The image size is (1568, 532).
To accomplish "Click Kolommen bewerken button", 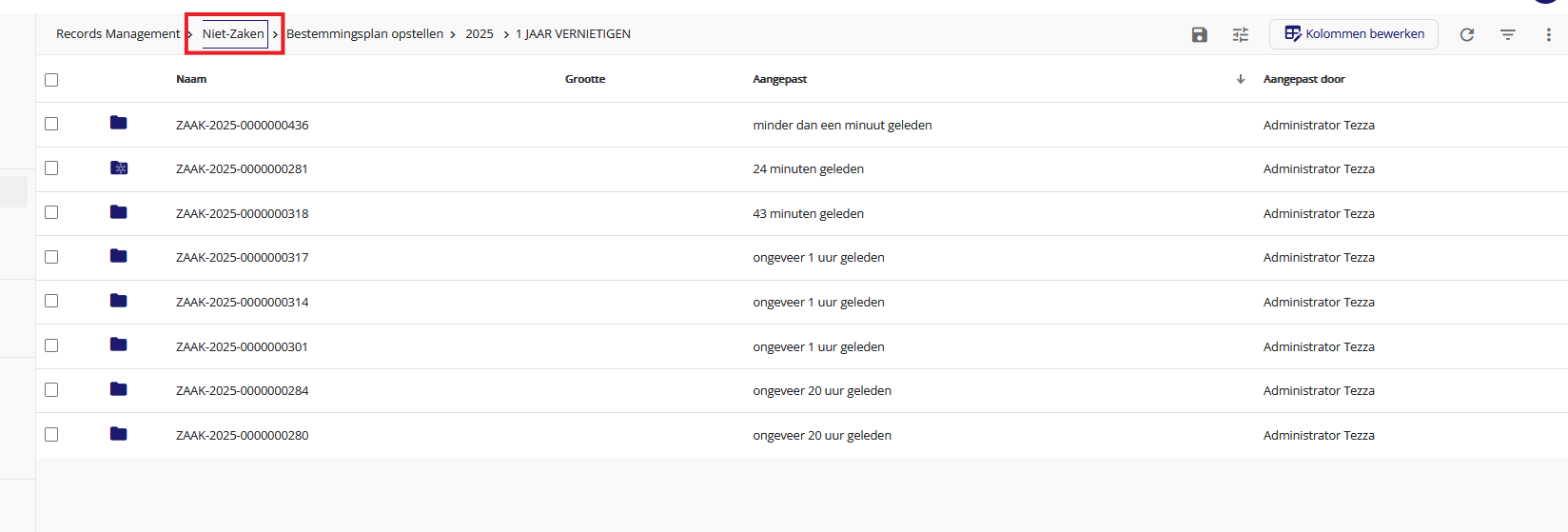I will coord(1353,34).
